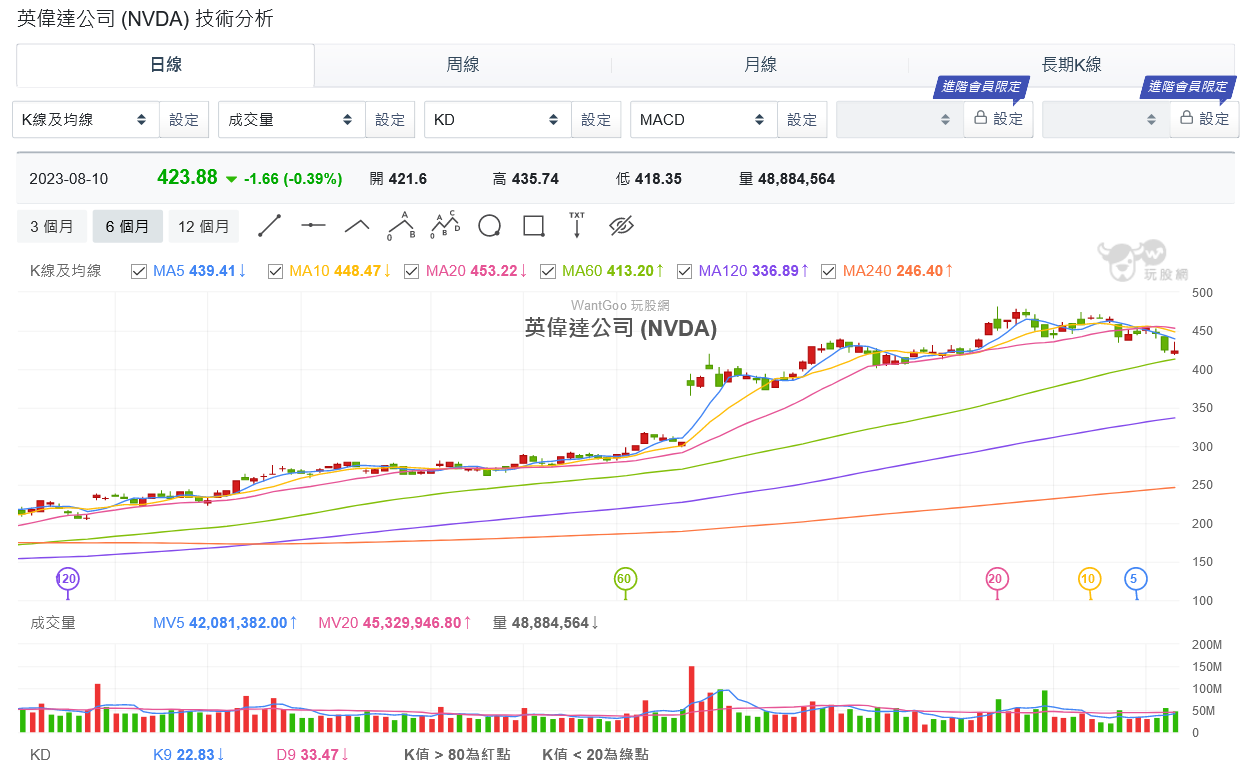This screenshot has height=760, width=1240.
Task: Click first 進階會員限定 badge
Action: pos(981,87)
